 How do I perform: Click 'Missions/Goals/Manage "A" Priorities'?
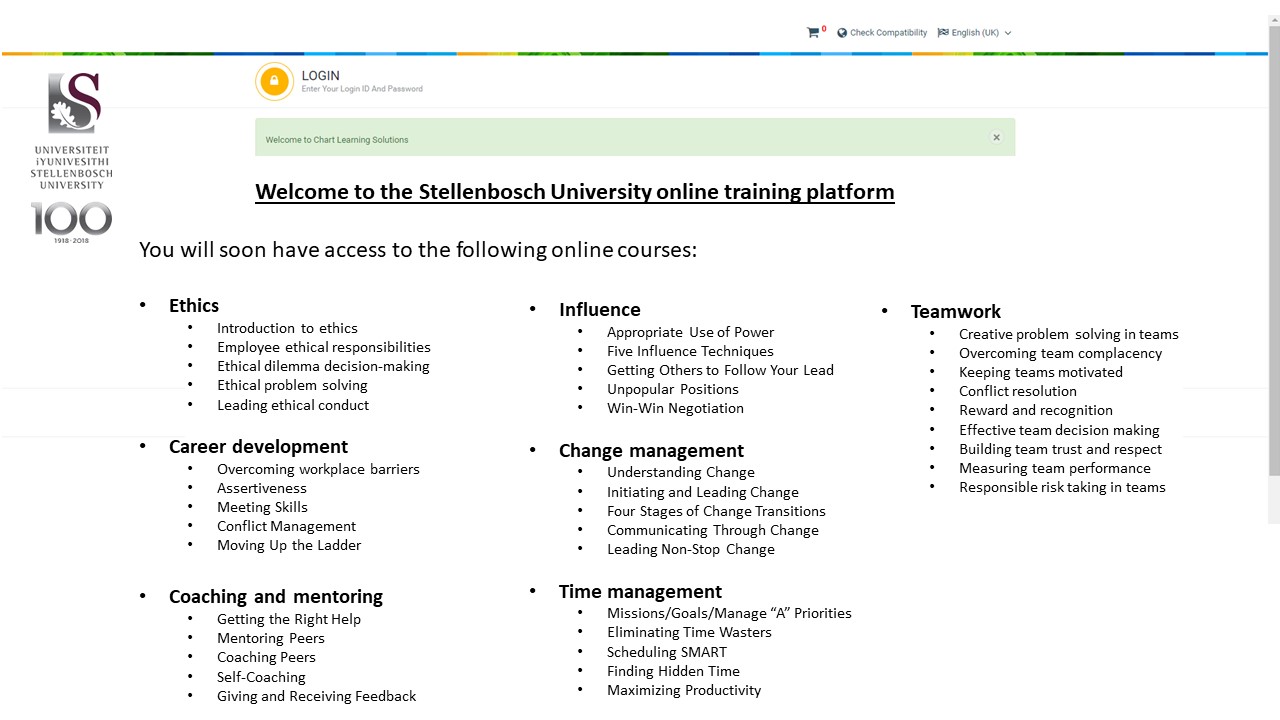coord(729,613)
